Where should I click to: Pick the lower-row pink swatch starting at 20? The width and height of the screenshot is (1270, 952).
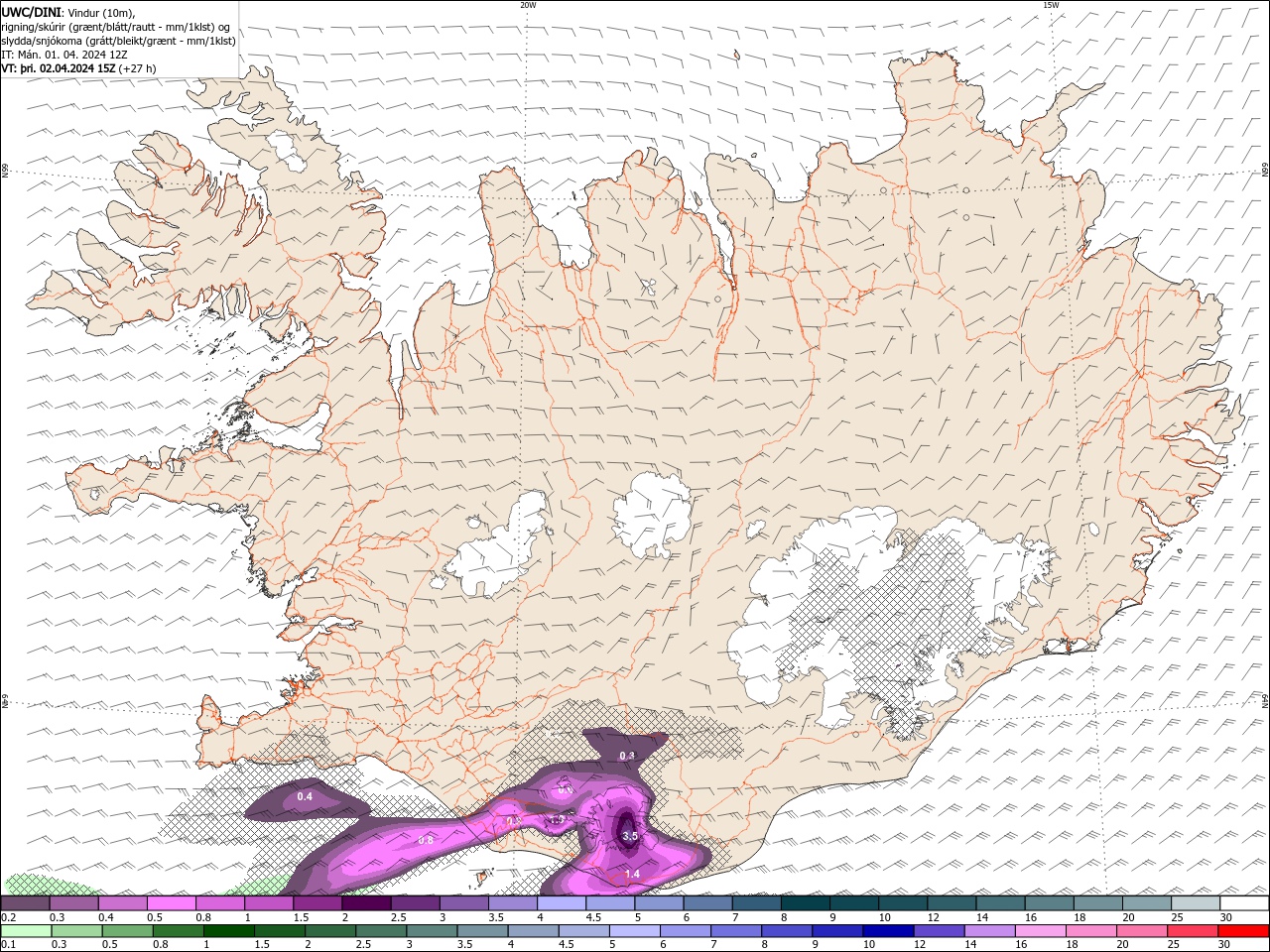click(1141, 931)
